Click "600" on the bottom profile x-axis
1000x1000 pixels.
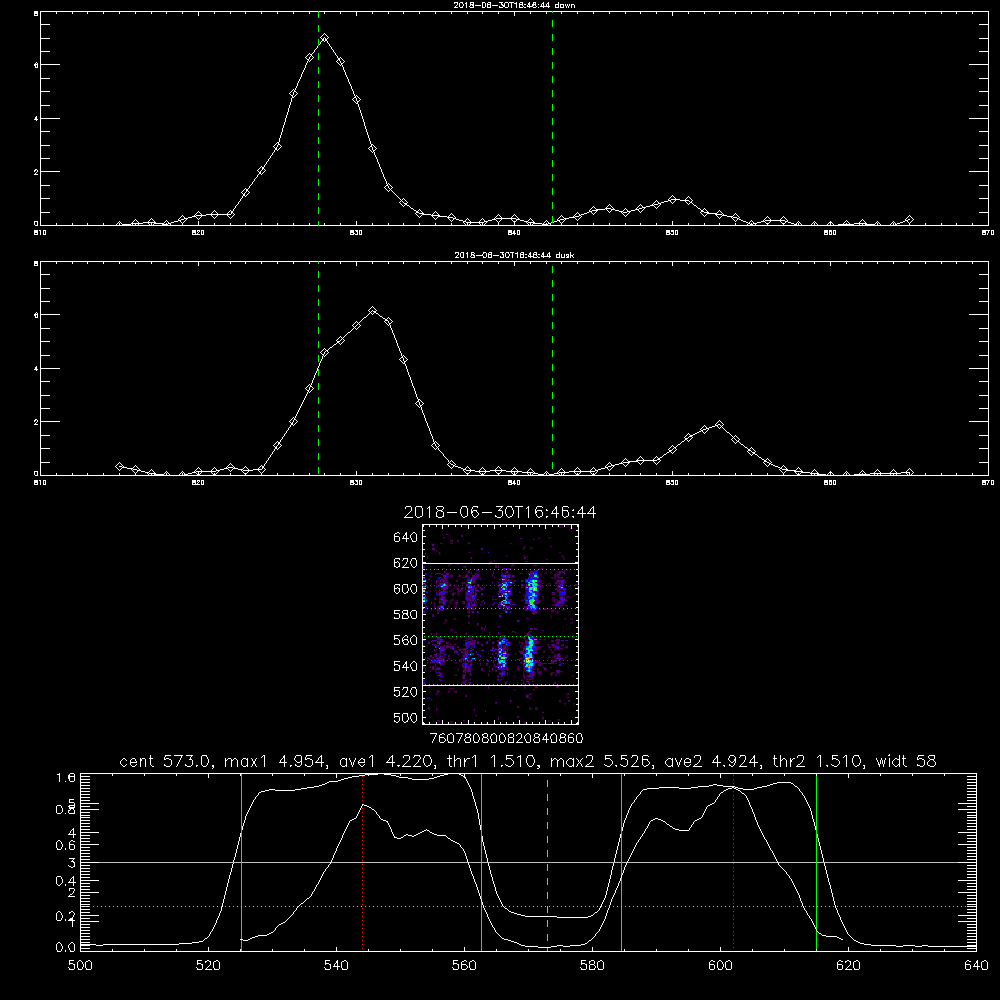[720, 966]
